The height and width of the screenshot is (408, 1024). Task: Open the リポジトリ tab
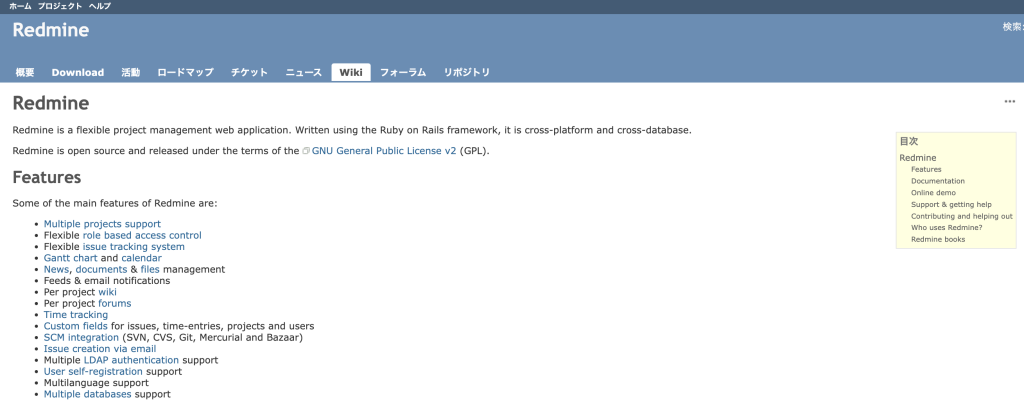coord(467,72)
